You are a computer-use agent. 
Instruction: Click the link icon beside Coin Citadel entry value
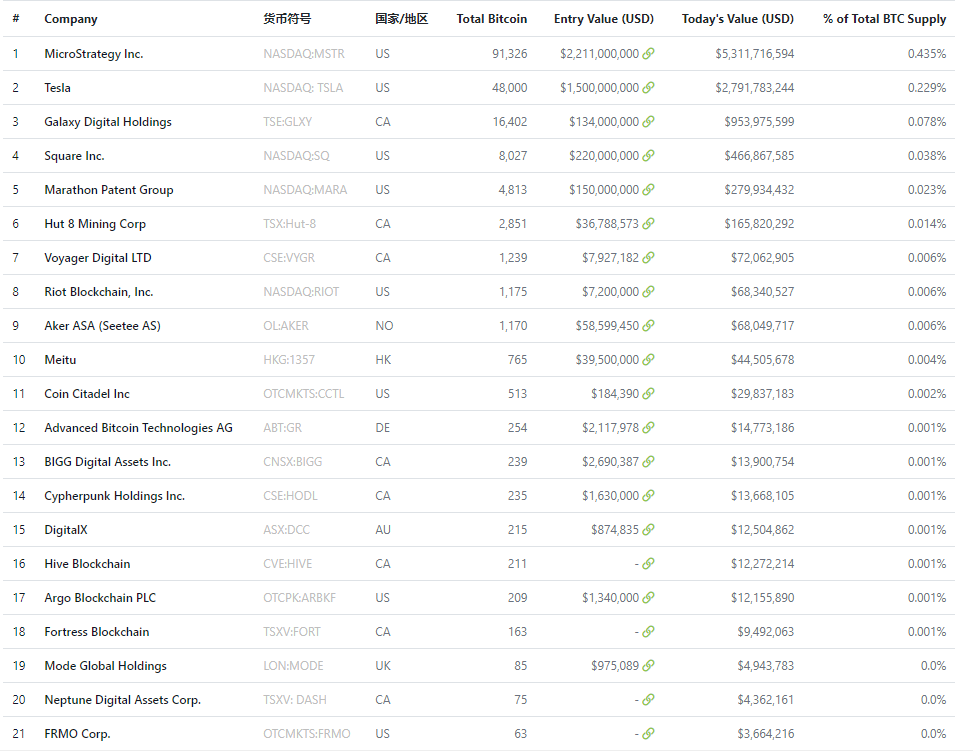(648, 394)
